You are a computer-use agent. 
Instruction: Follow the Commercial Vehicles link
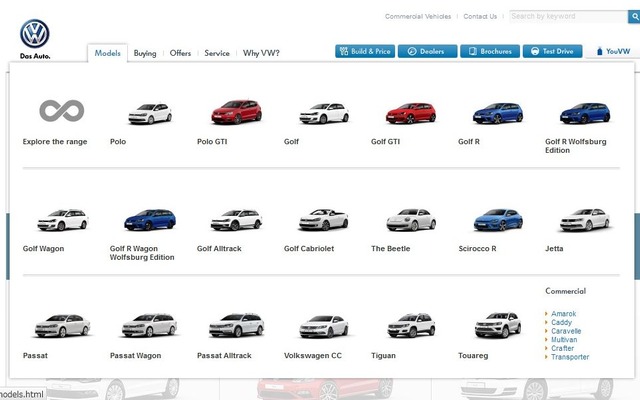tap(418, 16)
